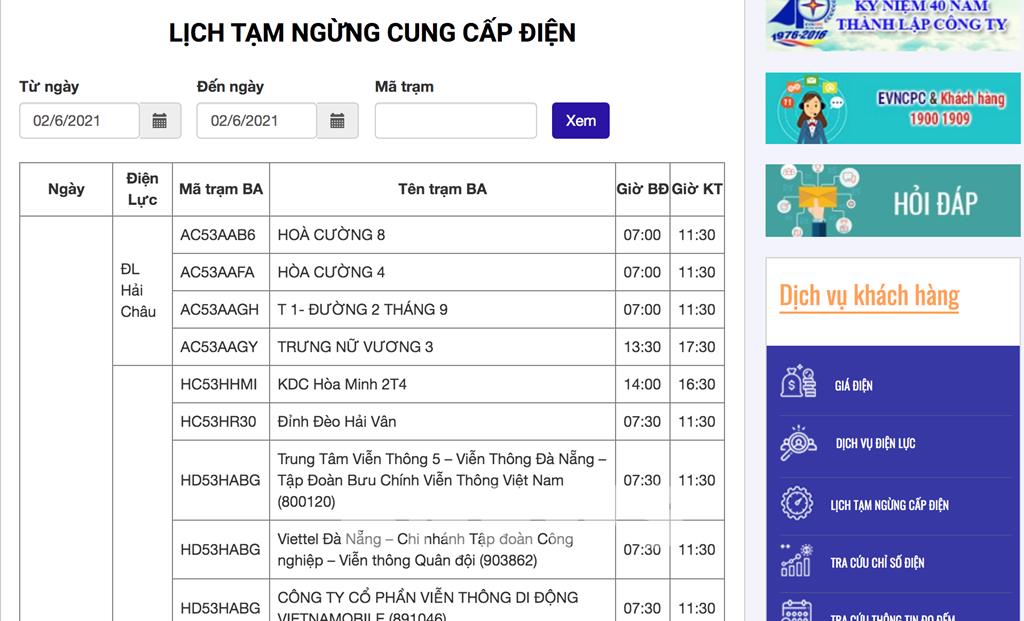This screenshot has height=621, width=1024.
Task: Select station code AC53AAB6
Action: [x=218, y=235]
